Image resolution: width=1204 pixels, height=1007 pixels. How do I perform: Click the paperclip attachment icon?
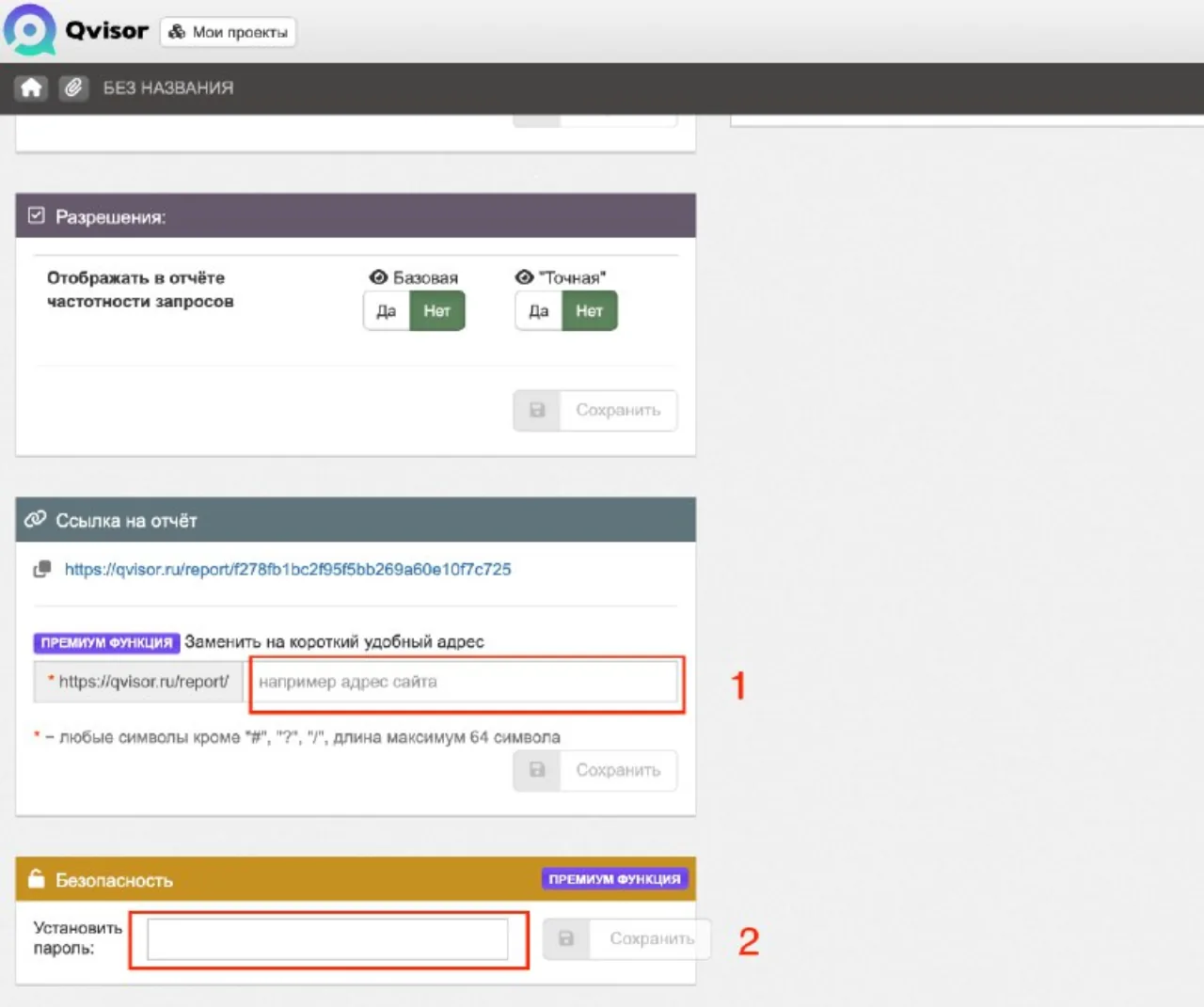73,87
